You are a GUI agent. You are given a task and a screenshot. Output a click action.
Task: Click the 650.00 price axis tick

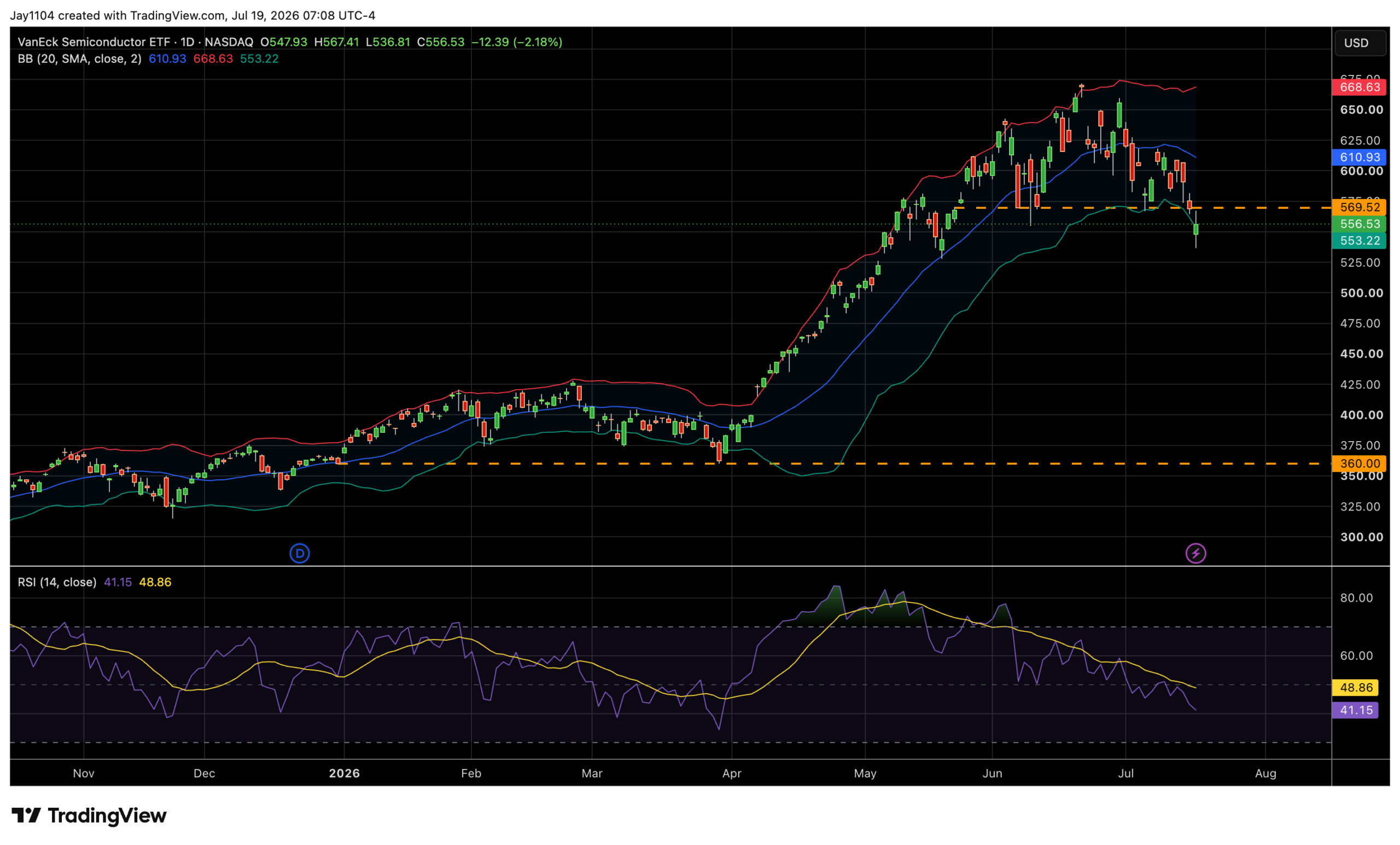pos(1361,110)
